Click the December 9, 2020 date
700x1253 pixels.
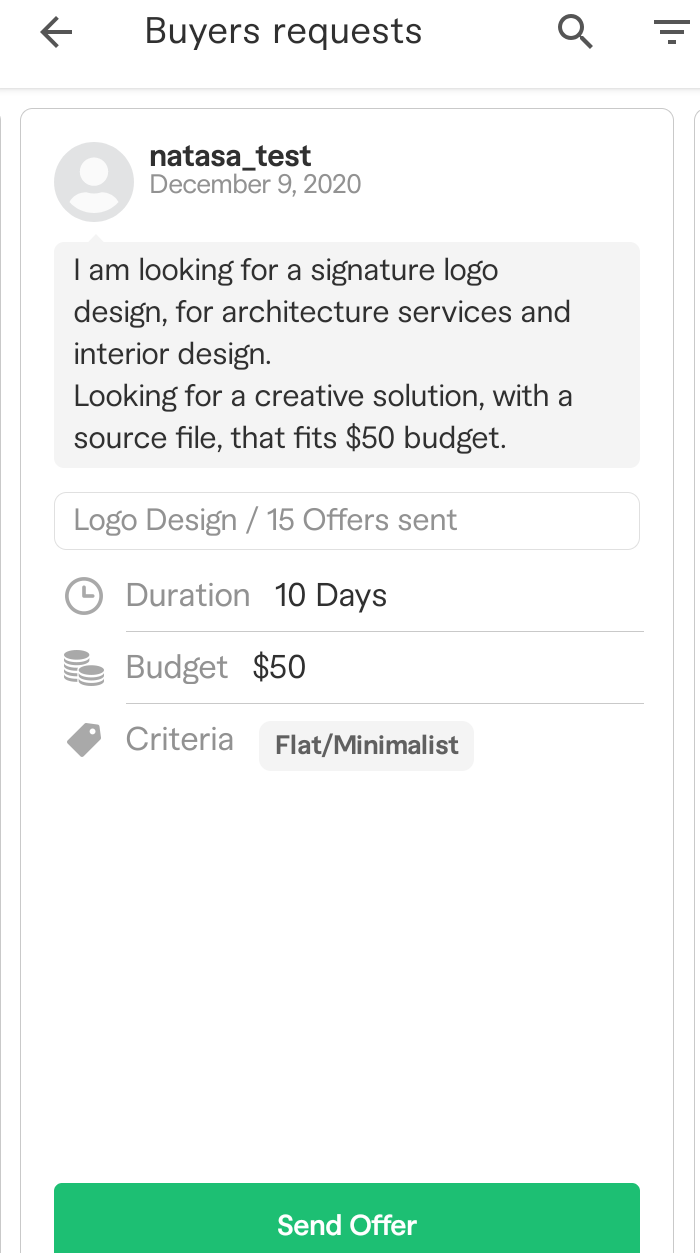tap(255, 185)
